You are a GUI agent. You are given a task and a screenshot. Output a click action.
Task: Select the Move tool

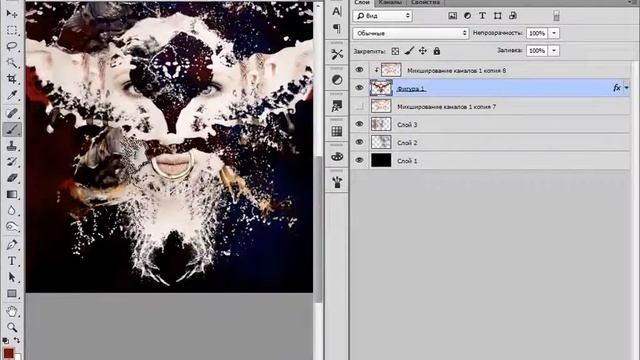[11, 14]
